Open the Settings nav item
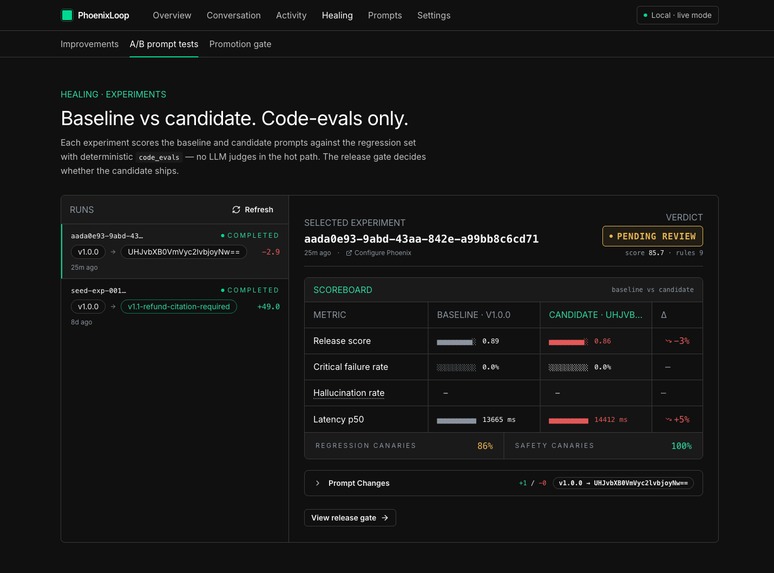This screenshot has height=573, width=774. tap(433, 15)
